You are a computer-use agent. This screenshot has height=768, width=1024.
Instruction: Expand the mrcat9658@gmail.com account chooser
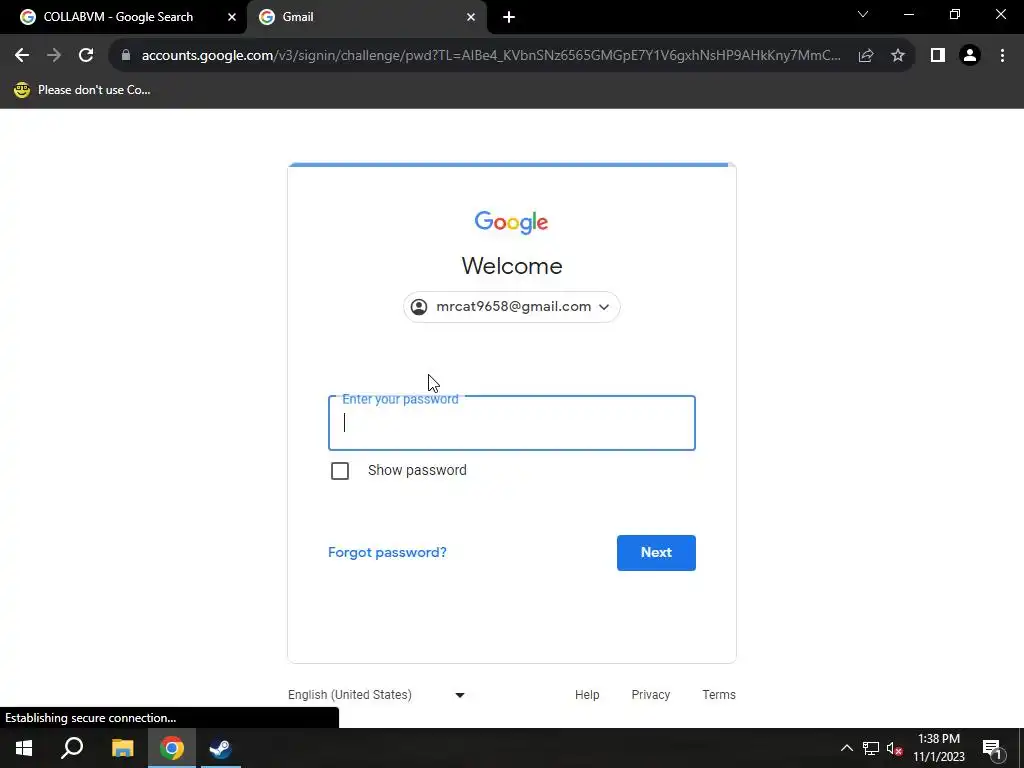pyautogui.click(x=511, y=307)
